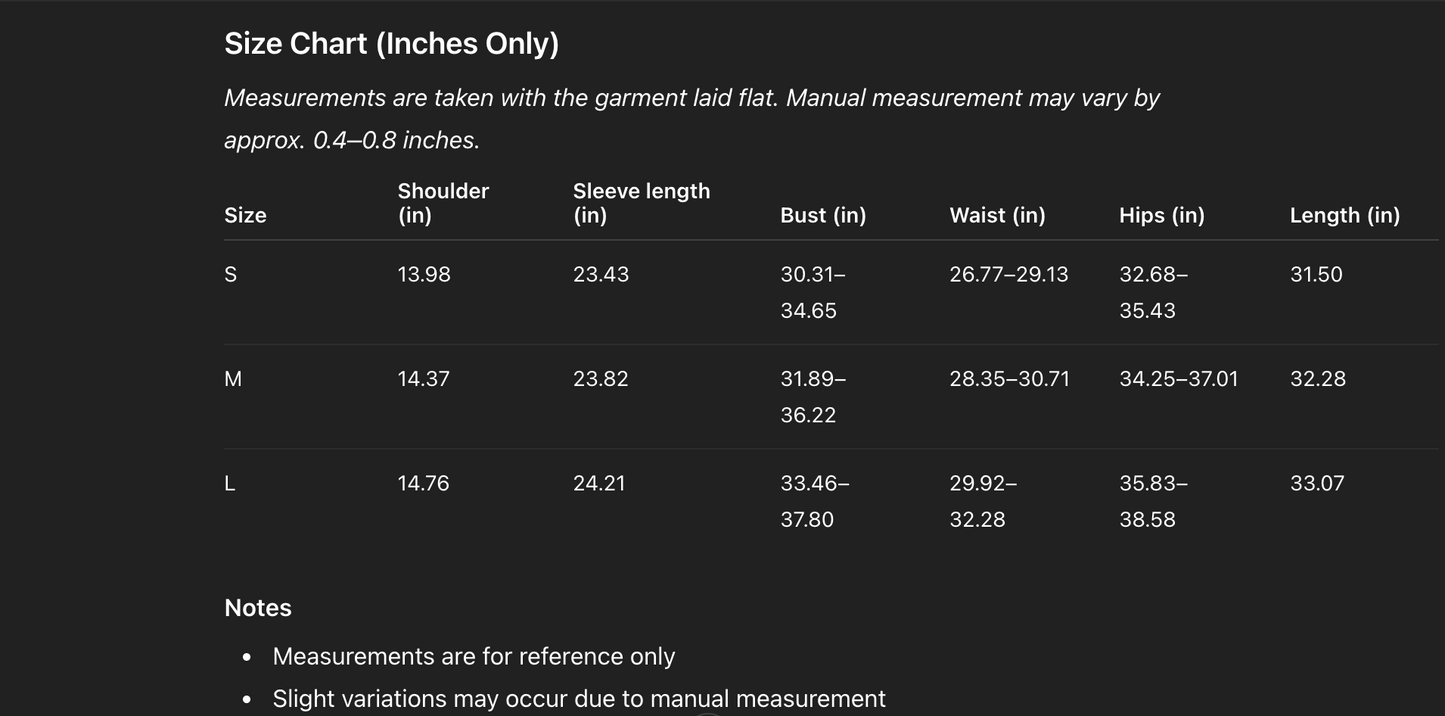Click the 14.76 shoulder value
1445x716 pixels.
tap(423, 483)
